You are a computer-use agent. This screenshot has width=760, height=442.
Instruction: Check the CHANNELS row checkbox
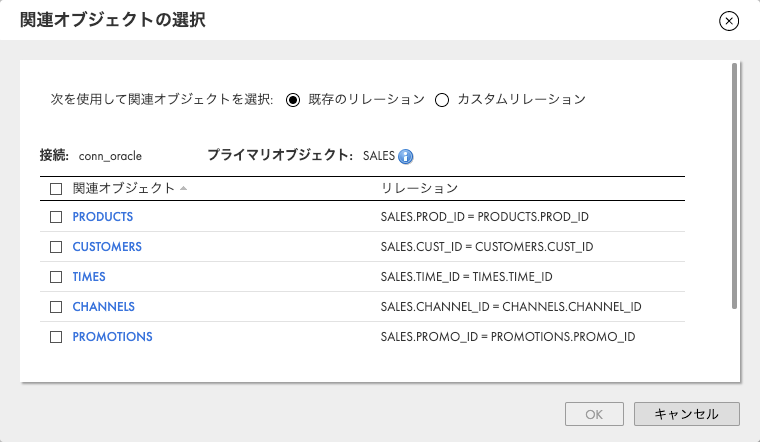click(56, 307)
